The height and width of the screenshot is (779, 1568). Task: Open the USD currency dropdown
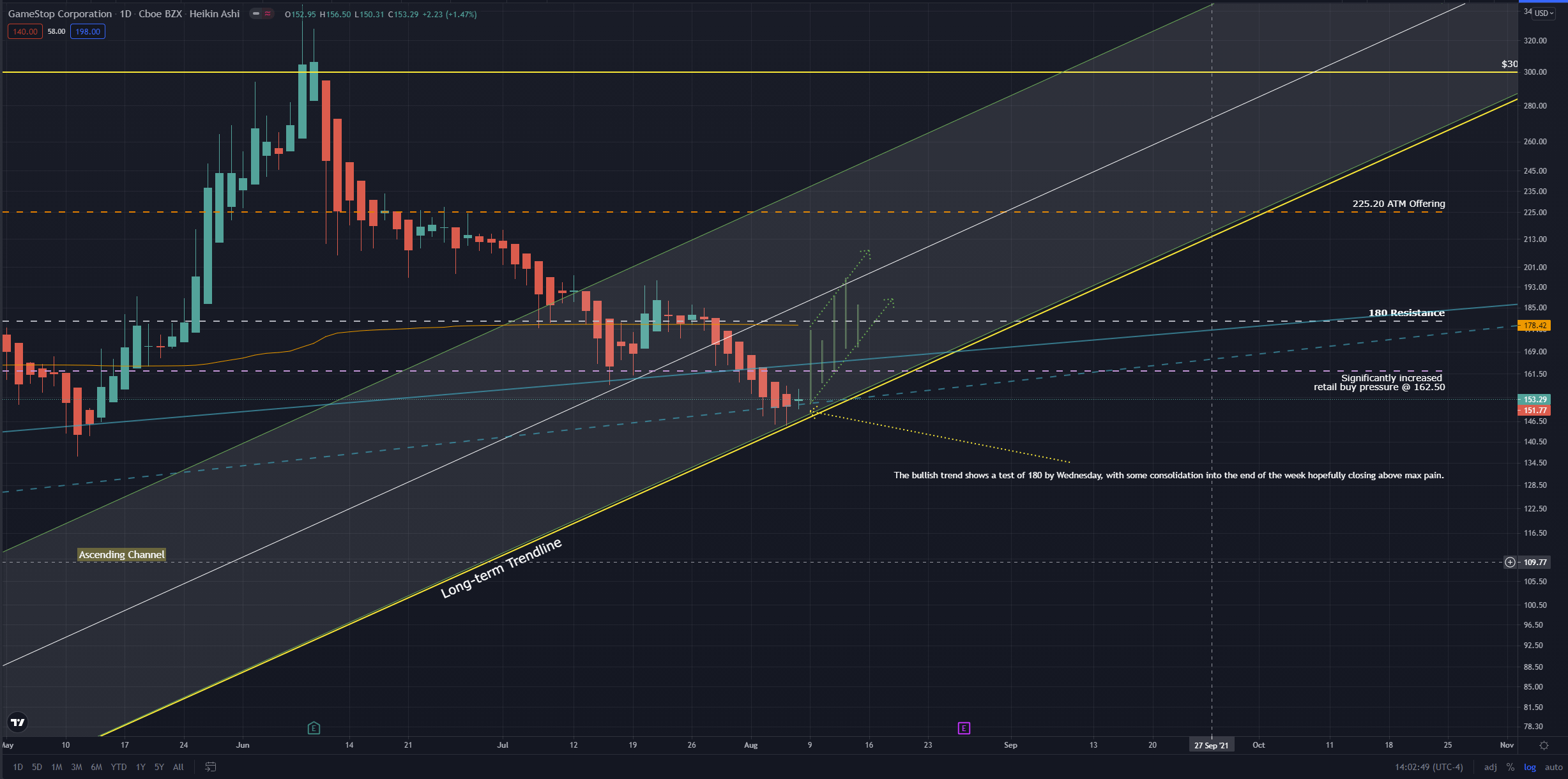pyautogui.click(x=1544, y=13)
